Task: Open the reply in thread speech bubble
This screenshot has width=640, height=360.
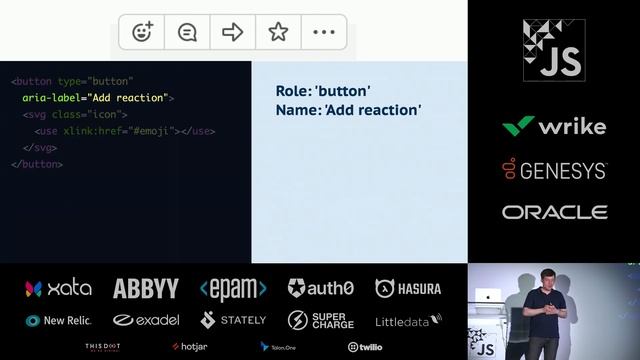Action: pyautogui.click(x=187, y=32)
